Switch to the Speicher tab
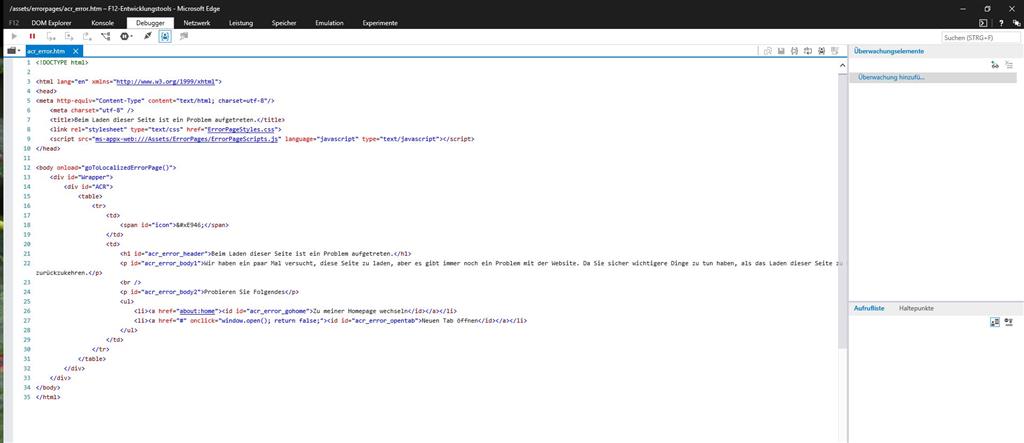Viewport: 1024px width, 443px height. click(284, 23)
